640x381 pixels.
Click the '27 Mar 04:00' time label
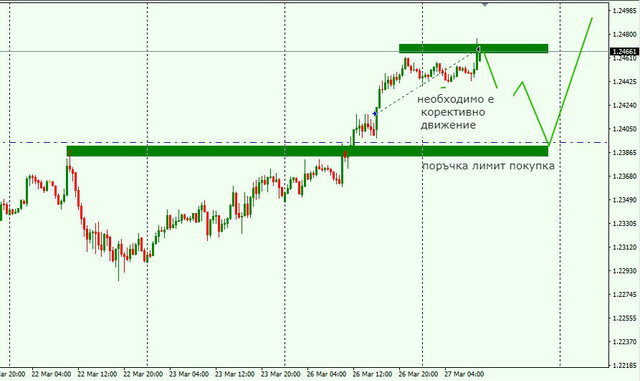click(464, 374)
